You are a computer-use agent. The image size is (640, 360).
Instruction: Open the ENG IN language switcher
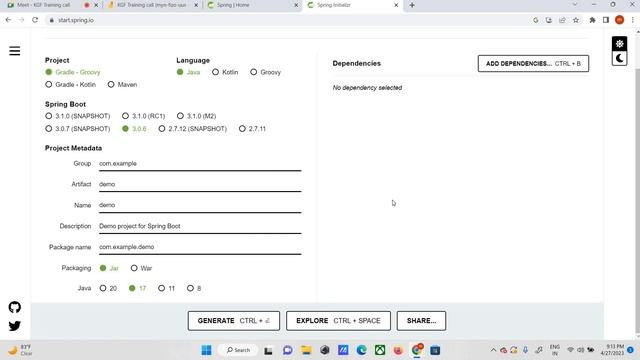tap(555, 350)
